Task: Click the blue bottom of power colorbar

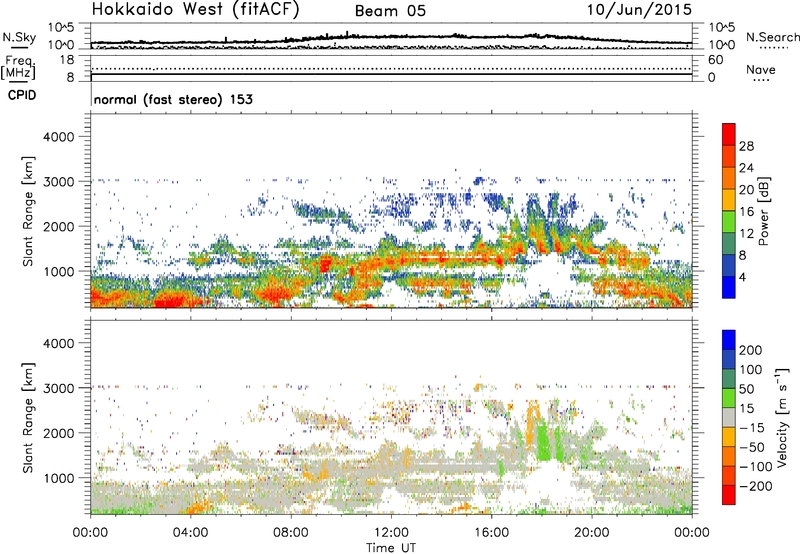Action: pyautogui.click(x=729, y=287)
